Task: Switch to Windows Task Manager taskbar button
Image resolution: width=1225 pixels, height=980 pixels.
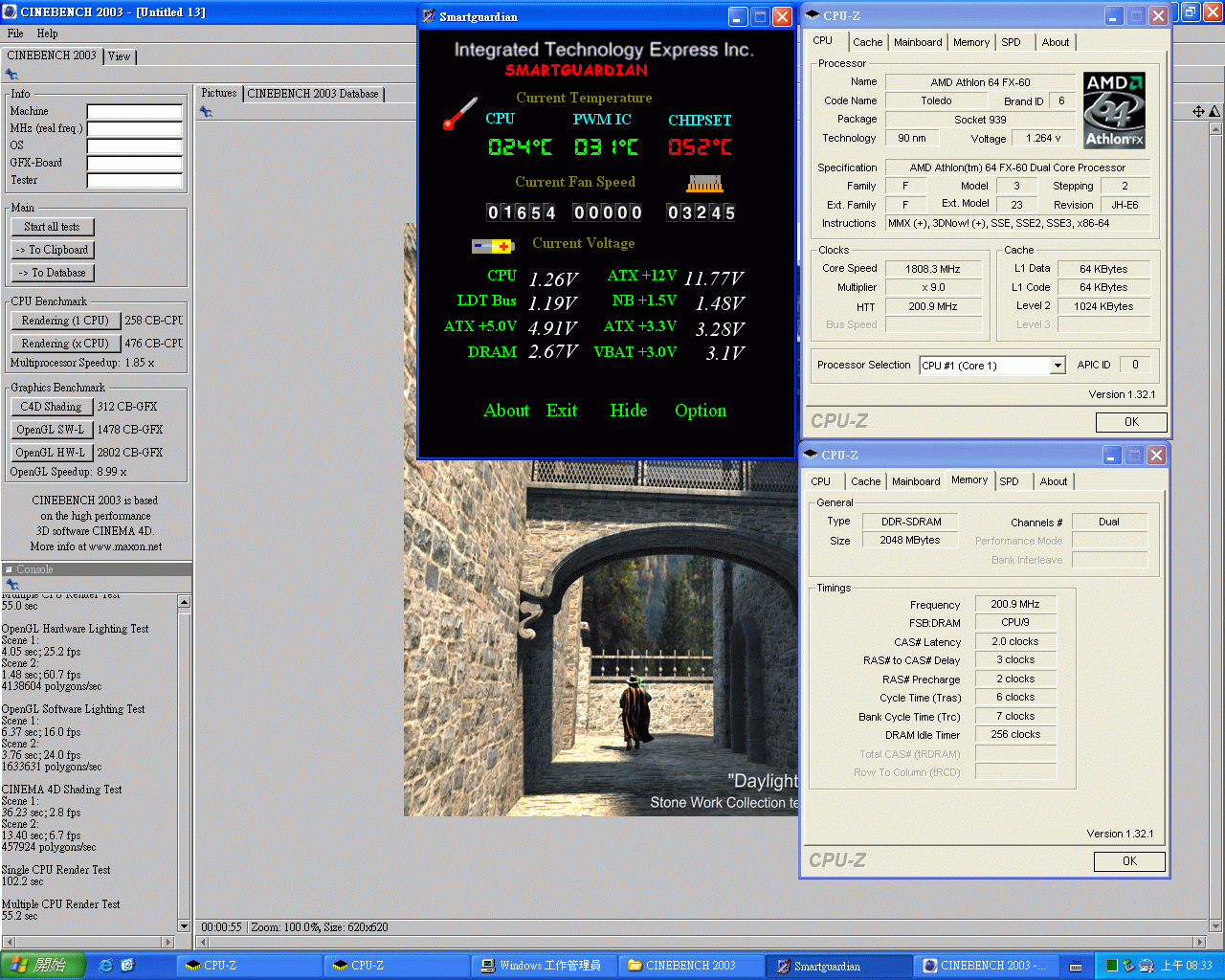Action: click(x=543, y=966)
